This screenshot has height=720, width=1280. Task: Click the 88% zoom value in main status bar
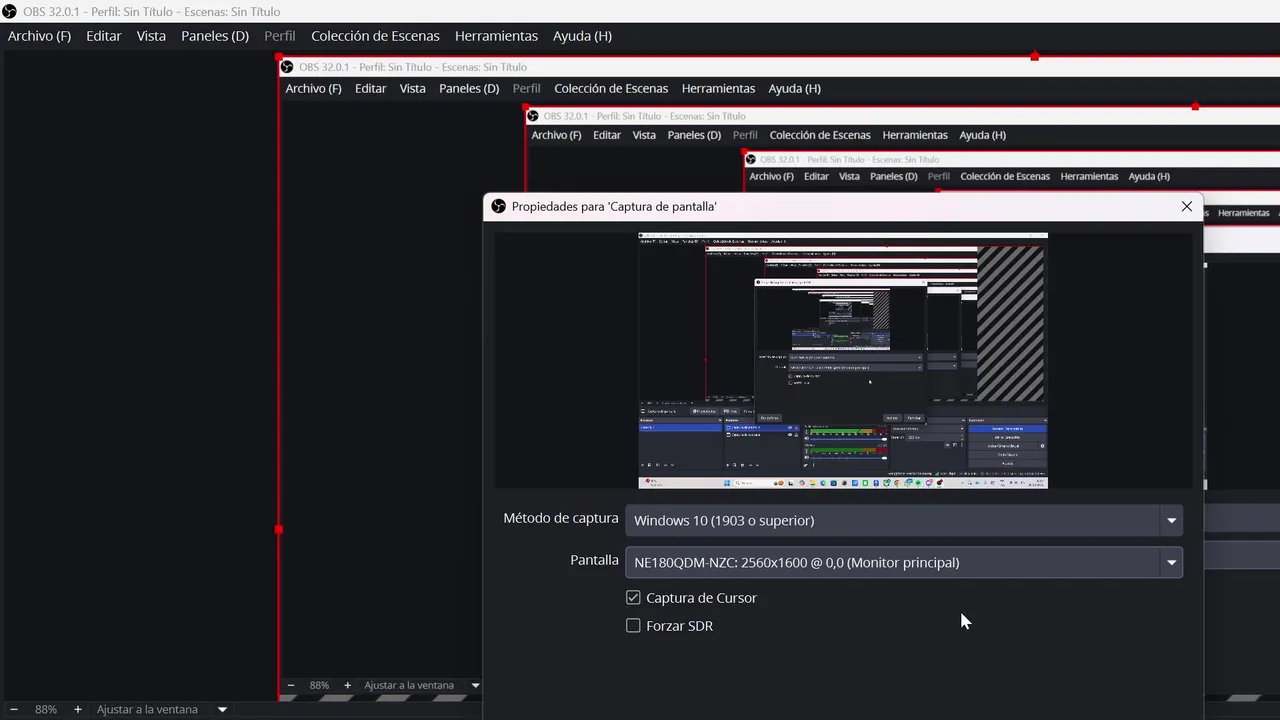pos(46,709)
